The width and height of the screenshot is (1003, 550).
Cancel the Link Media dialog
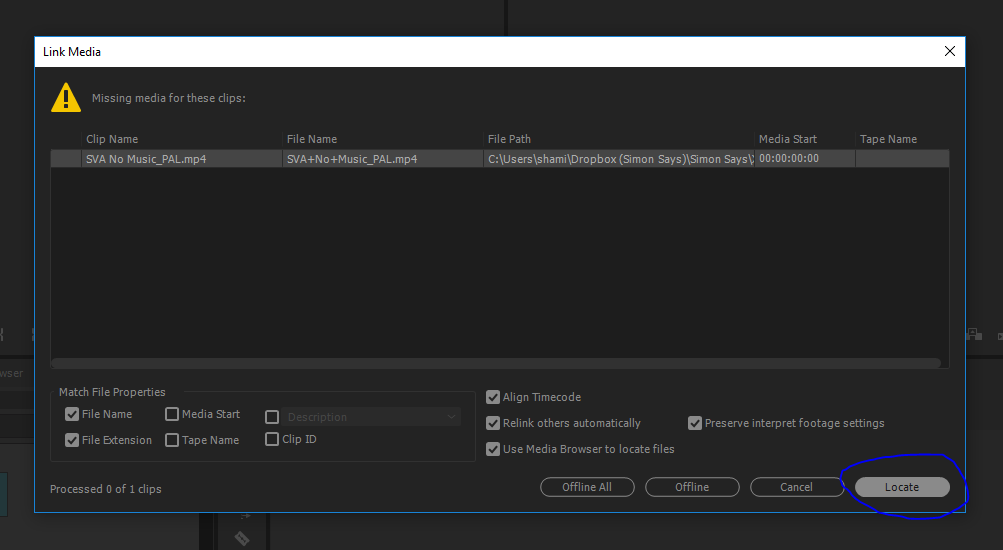(796, 487)
